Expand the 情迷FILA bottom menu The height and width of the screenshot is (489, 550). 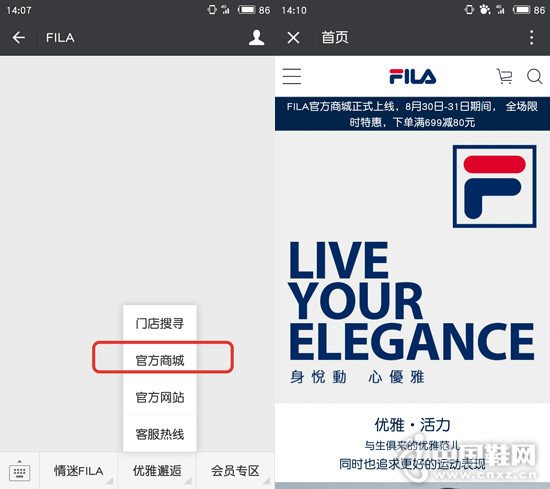click(79, 471)
